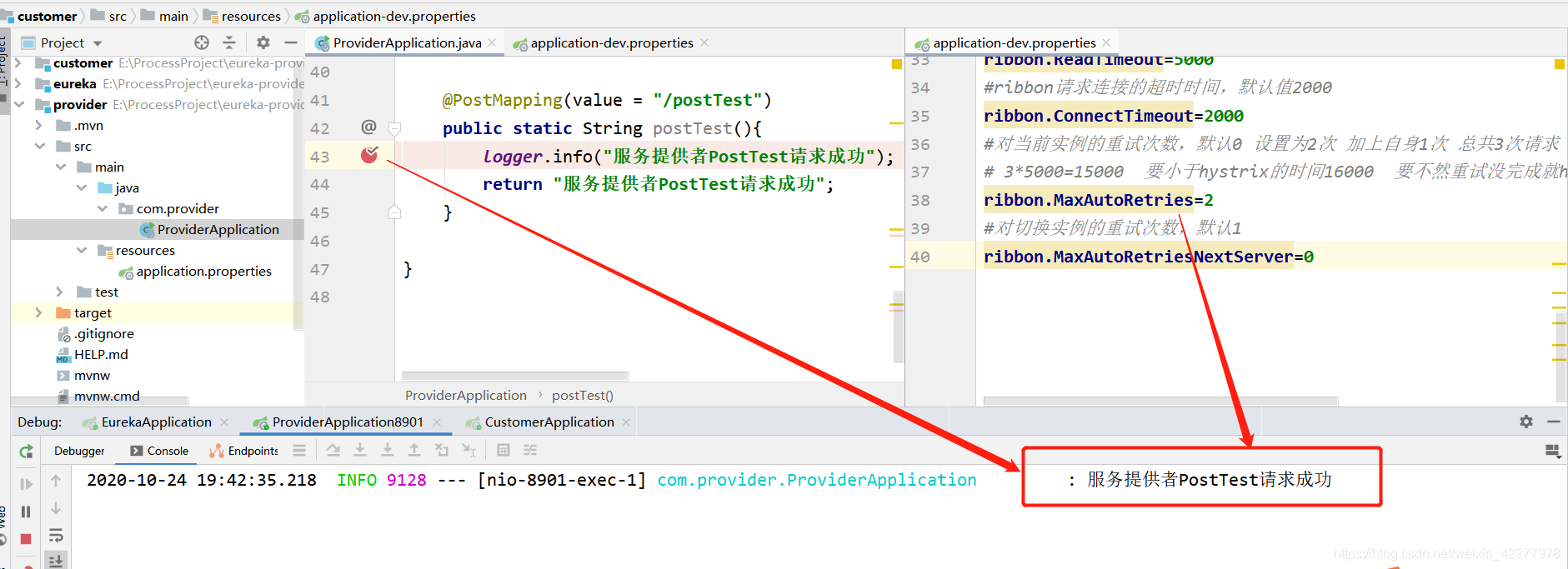Expand the .mvn folder

(x=38, y=126)
